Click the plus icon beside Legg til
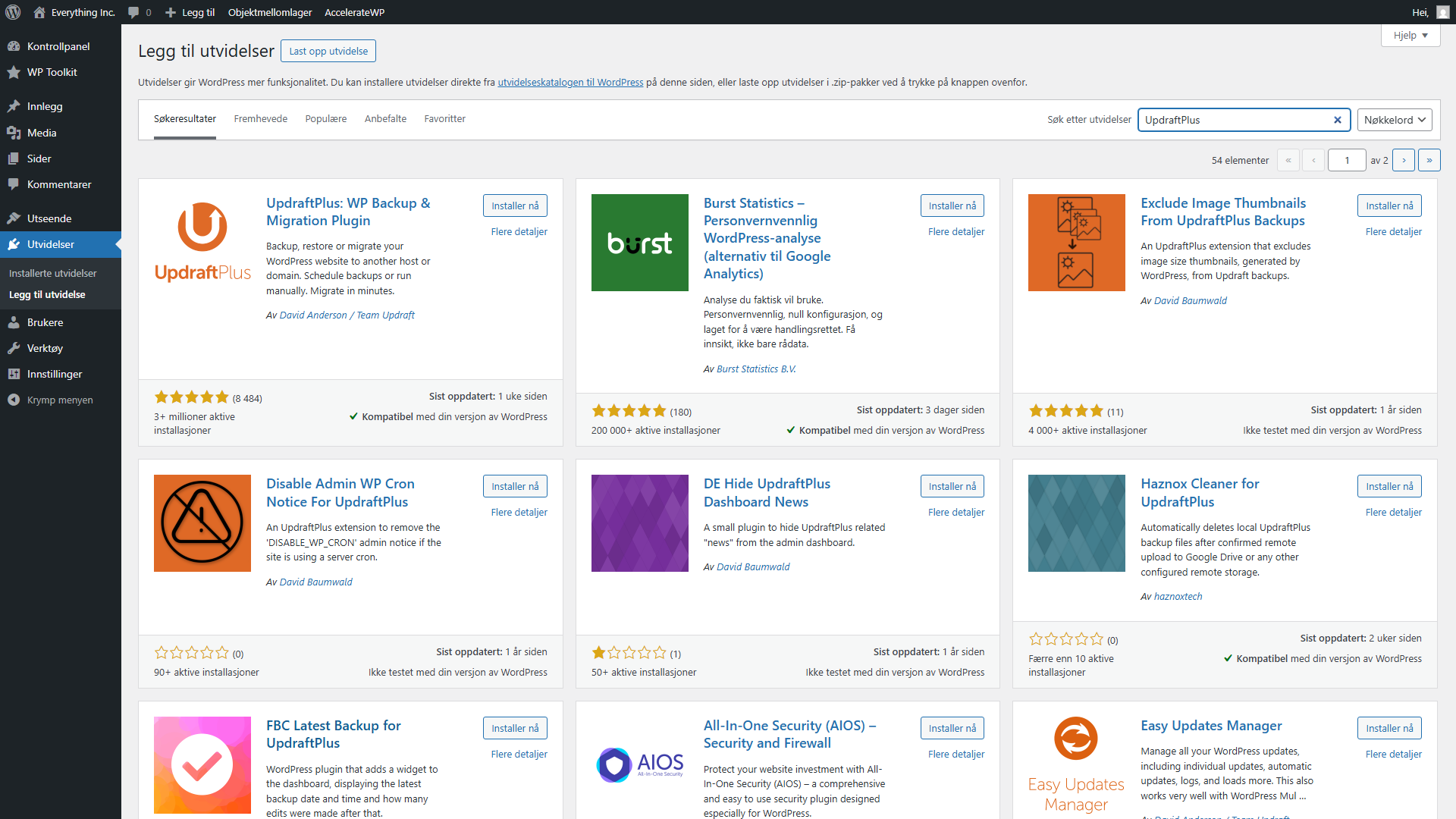The image size is (1456, 819). [171, 12]
